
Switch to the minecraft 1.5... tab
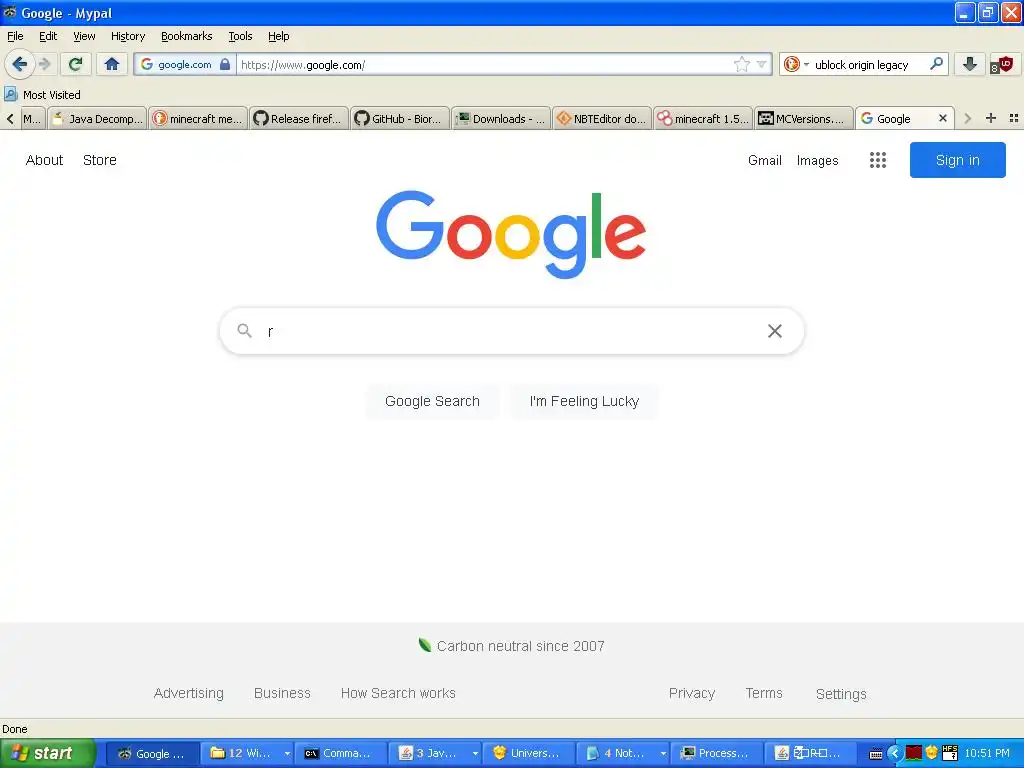point(703,118)
